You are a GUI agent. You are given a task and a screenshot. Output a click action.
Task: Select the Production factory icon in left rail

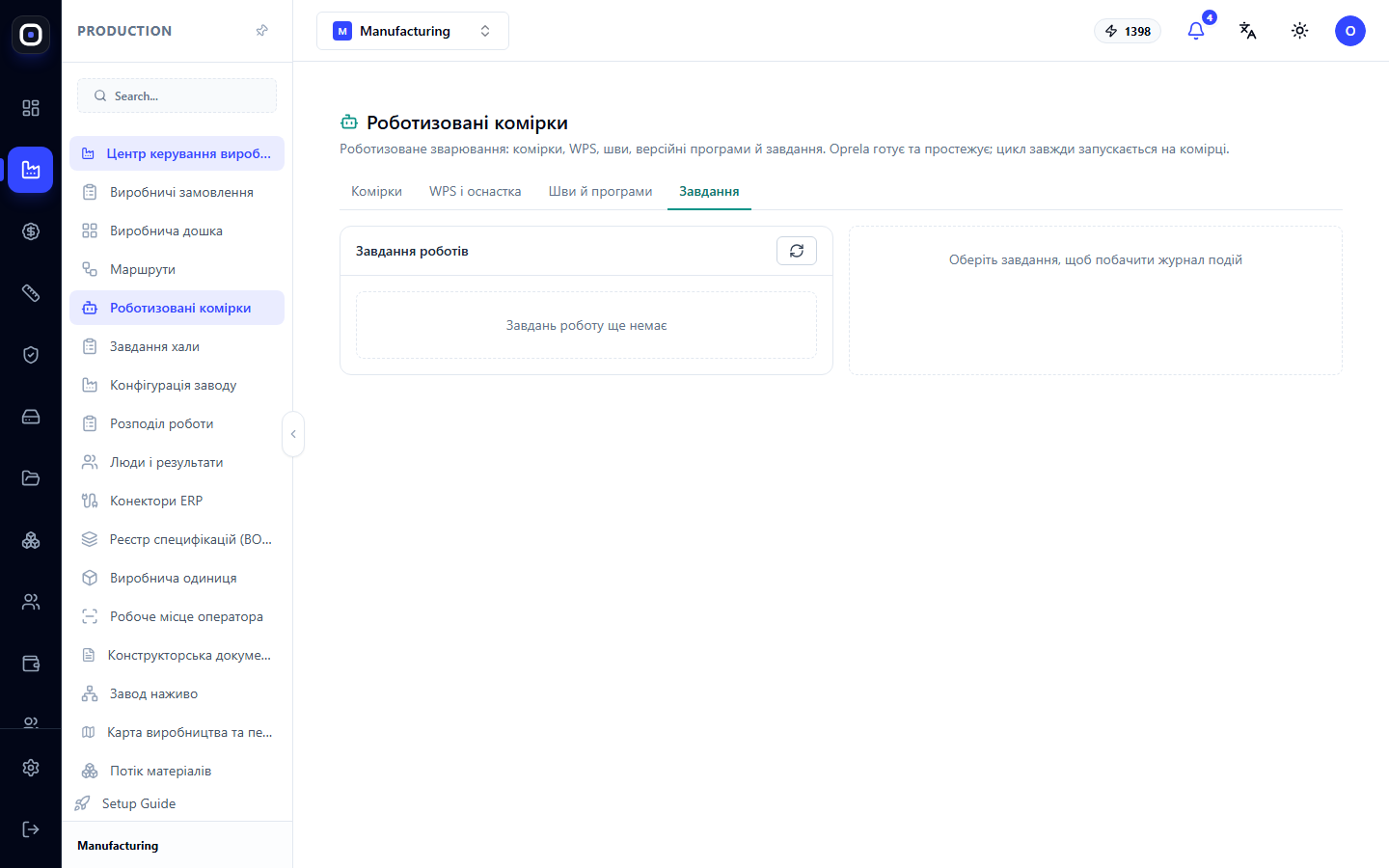31,170
